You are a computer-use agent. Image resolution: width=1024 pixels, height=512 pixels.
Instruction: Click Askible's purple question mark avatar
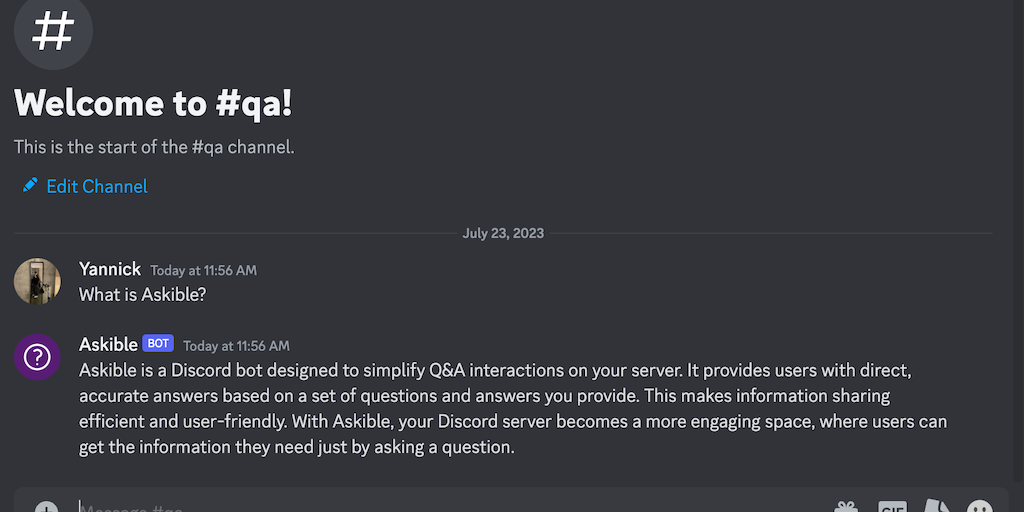pyautogui.click(x=37, y=357)
